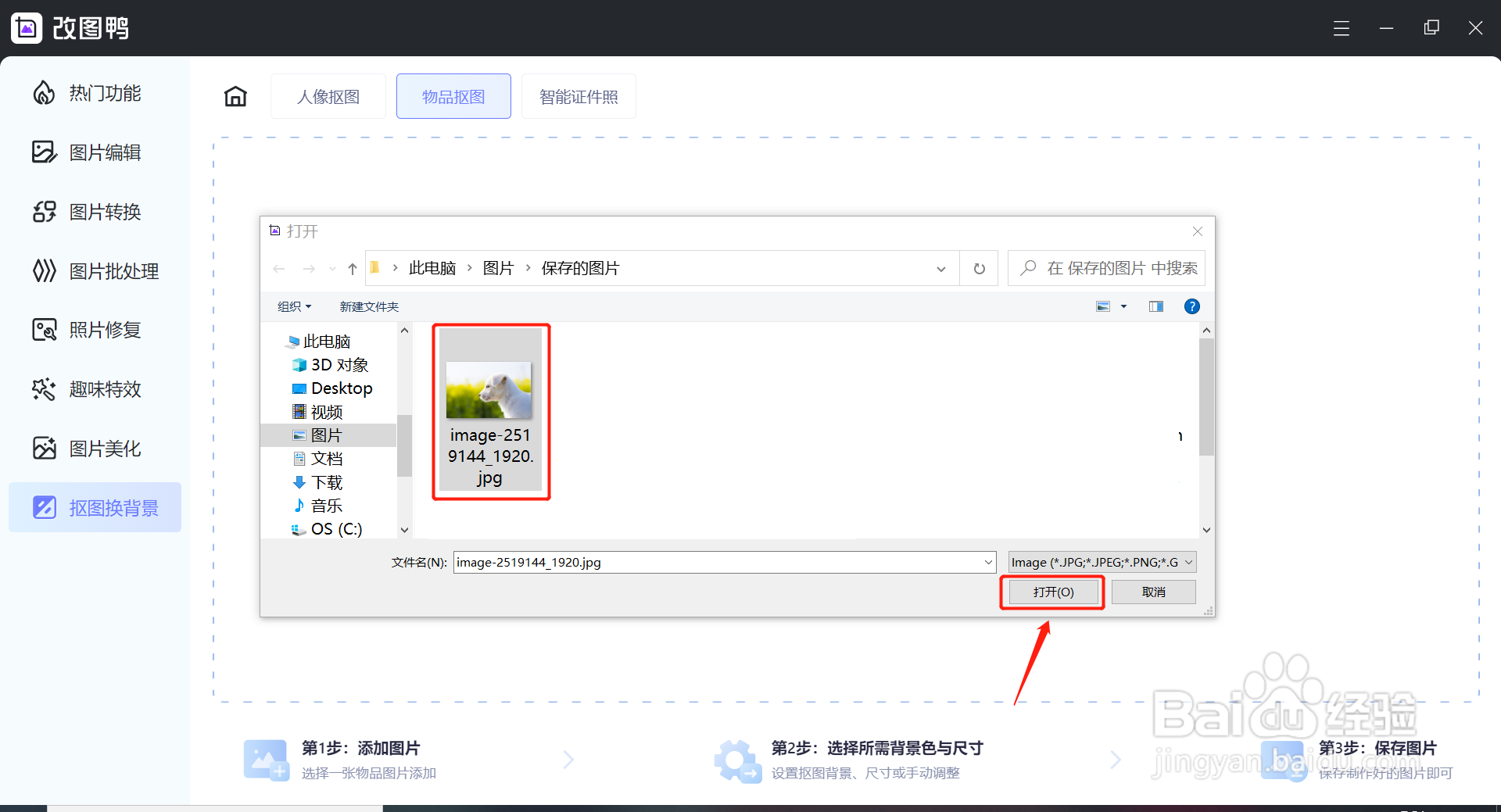Close the 打开 file dialog
Image resolution: width=1501 pixels, height=812 pixels.
pos(1197,231)
